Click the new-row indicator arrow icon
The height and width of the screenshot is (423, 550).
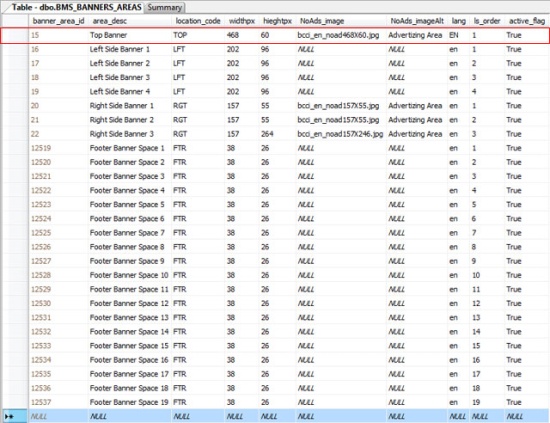pos(9,416)
